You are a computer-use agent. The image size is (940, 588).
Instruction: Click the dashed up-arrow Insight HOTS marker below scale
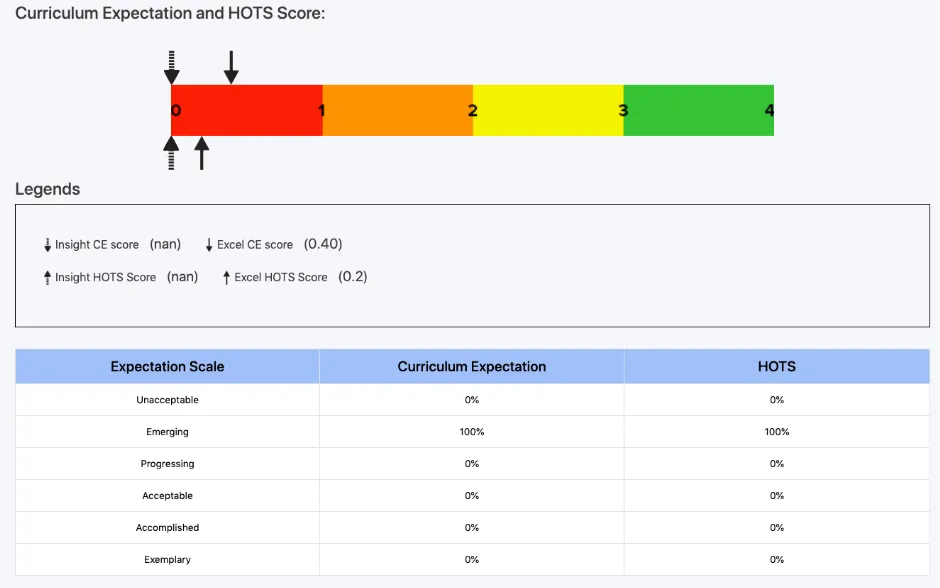172,152
